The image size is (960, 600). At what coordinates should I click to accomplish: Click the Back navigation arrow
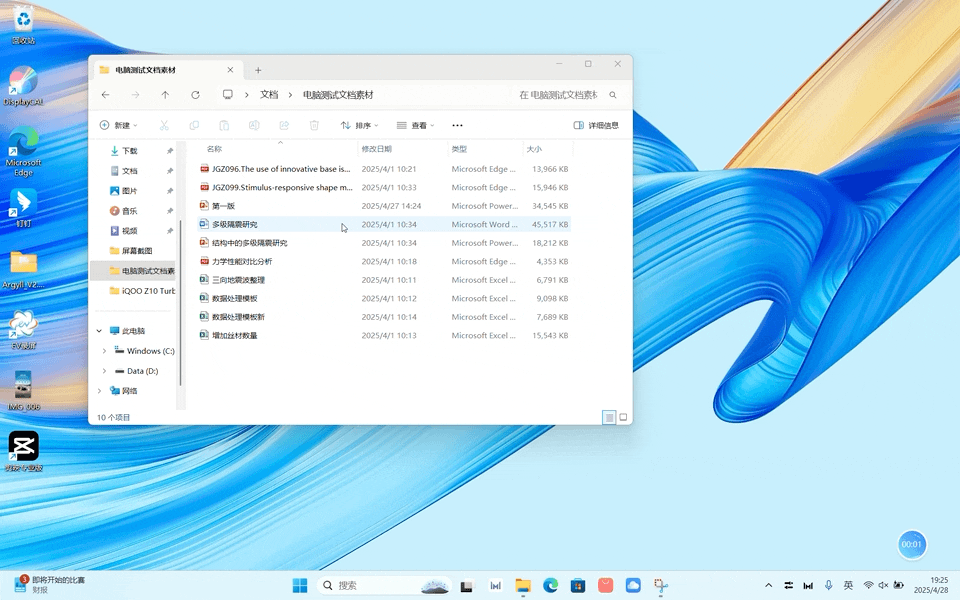105,95
